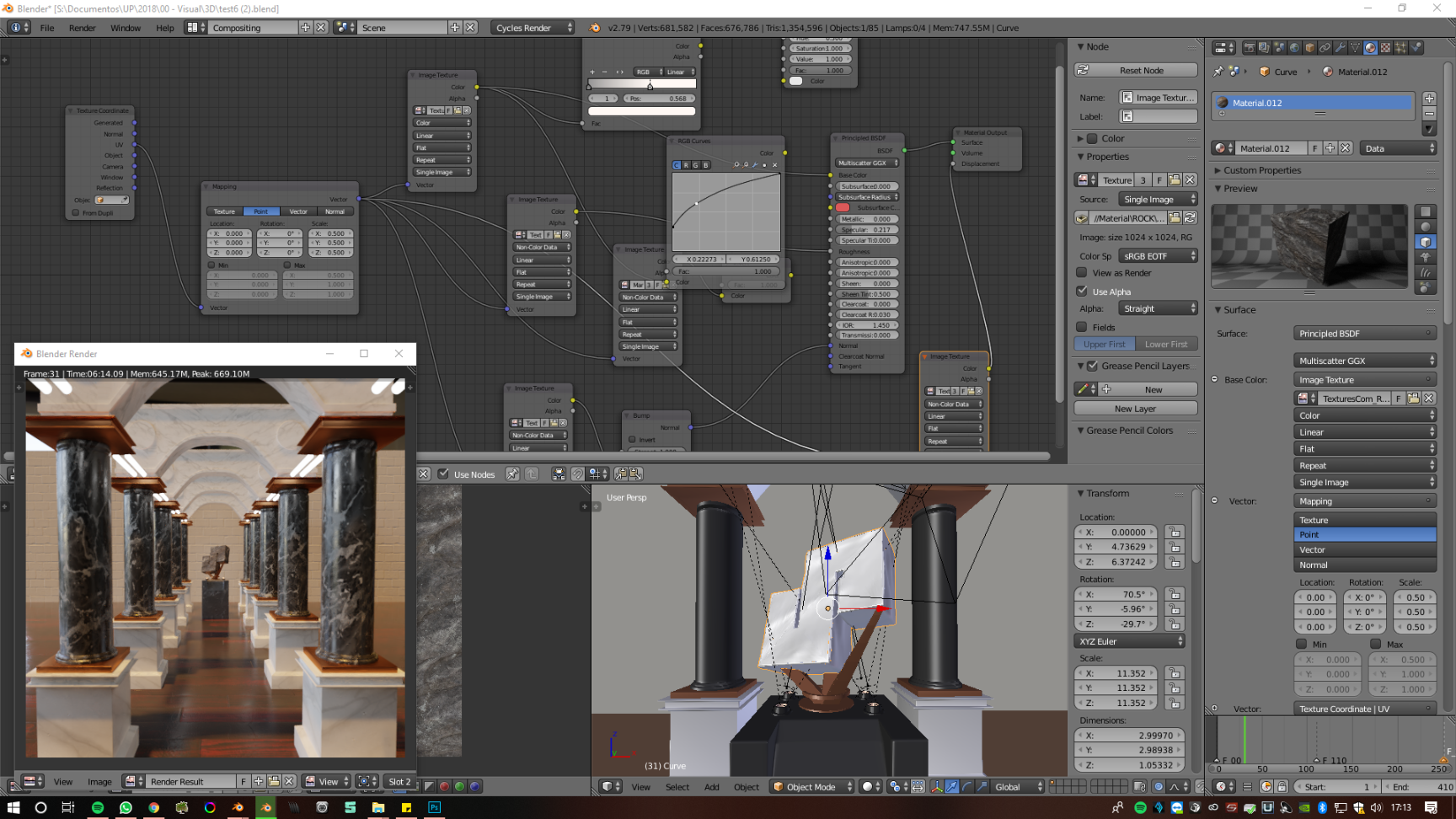Image resolution: width=1456 pixels, height=819 pixels.
Task: Open Windows Start menu
Action: pos(13,807)
